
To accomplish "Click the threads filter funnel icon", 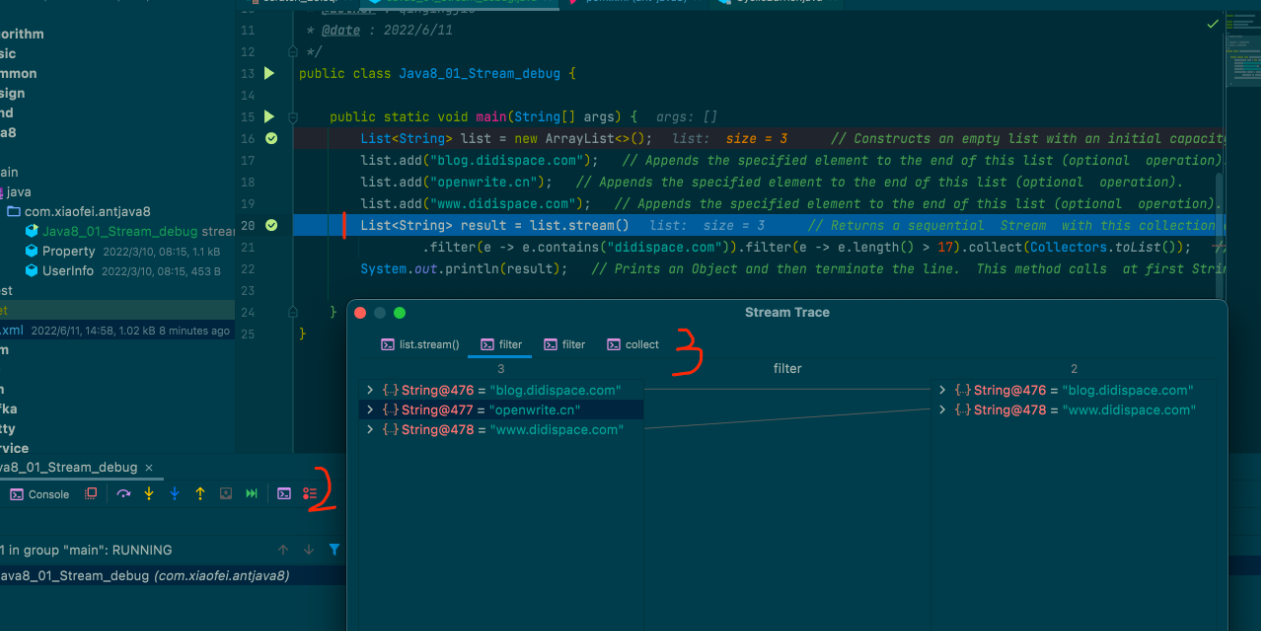I will tap(334, 550).
